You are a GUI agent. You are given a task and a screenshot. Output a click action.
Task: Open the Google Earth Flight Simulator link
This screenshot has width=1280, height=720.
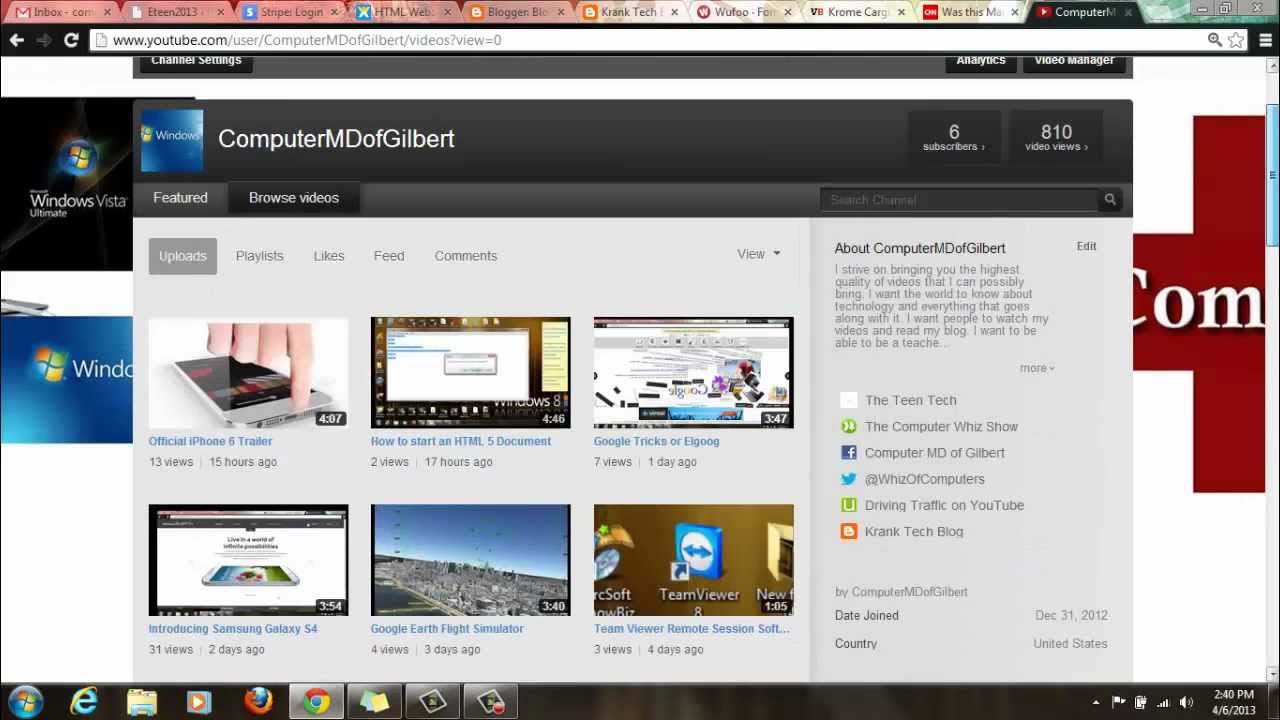447,629
